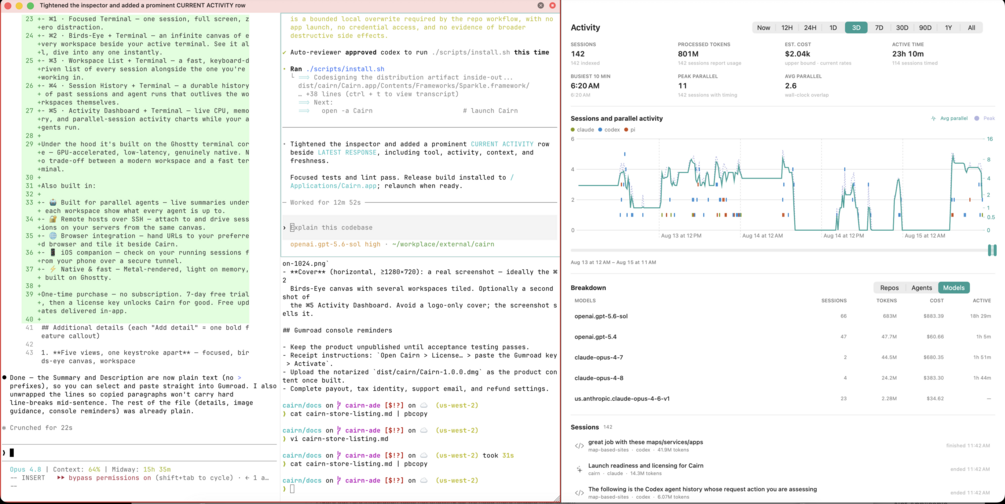
Task: Click the $2.04k estimated cost value
Action: pyautogui.click(x=797, y=54)
